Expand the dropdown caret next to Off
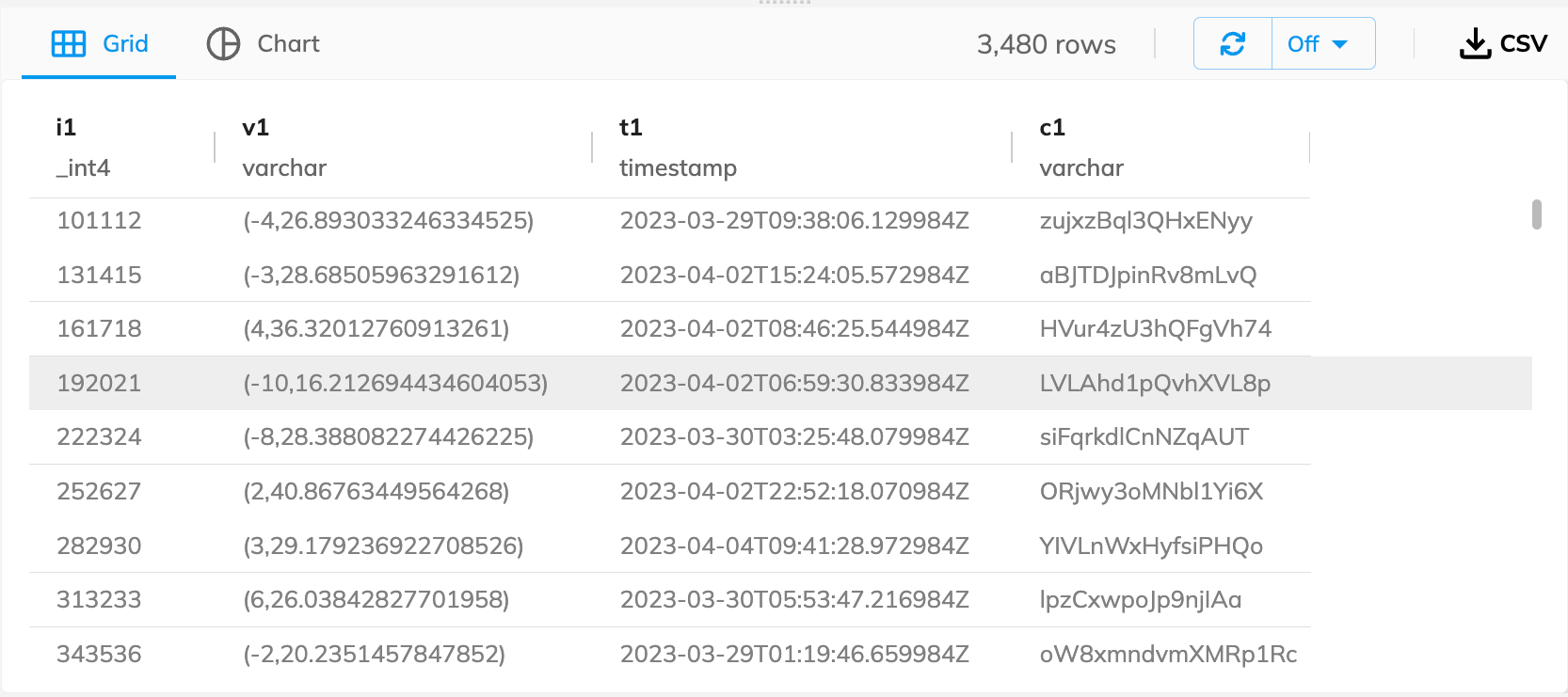The image size is (1568, 697). click(1340, 44)
